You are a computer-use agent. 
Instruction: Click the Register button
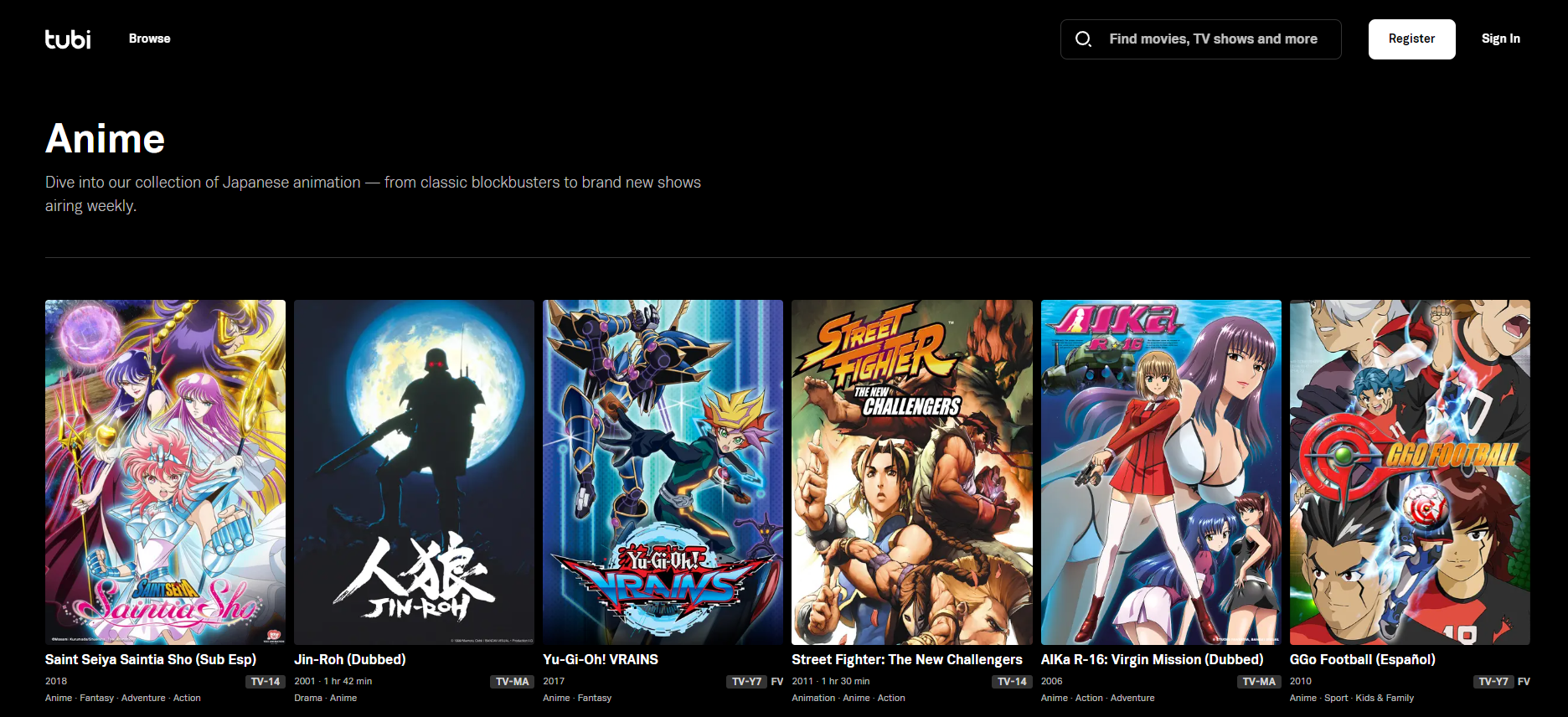click(1411, 39)
